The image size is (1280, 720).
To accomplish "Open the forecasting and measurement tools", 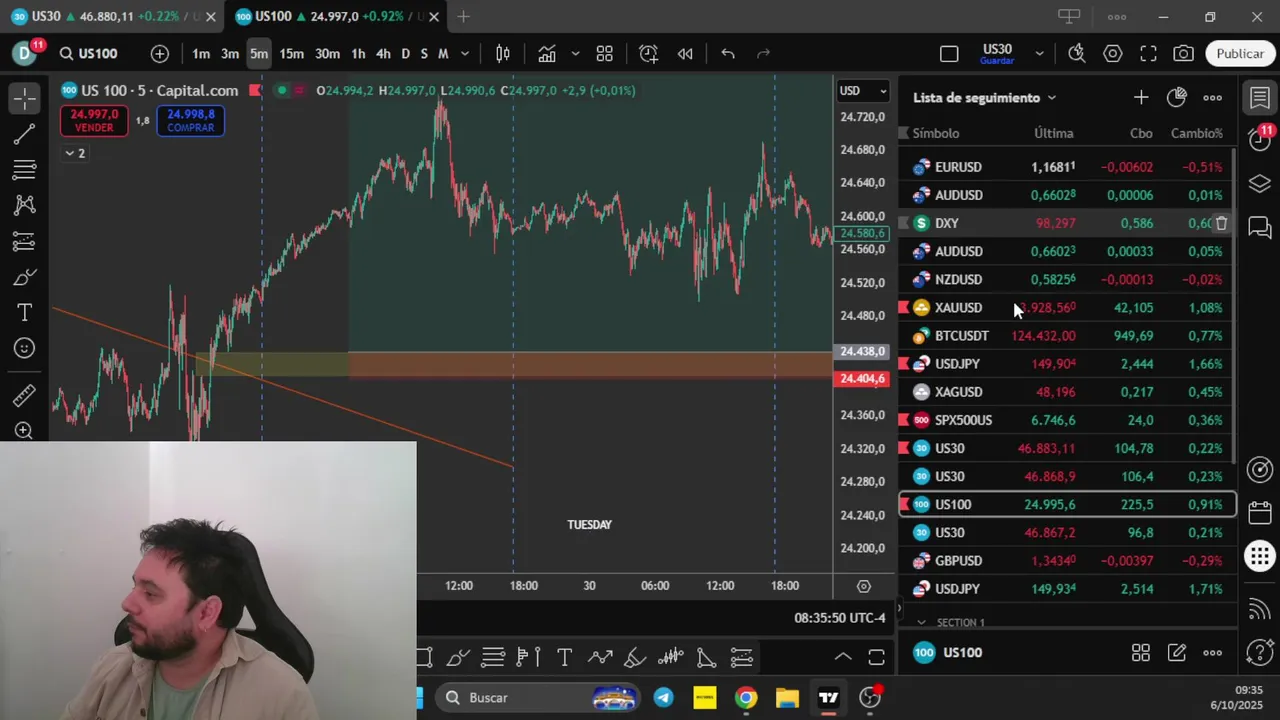I will click(25, 241).
